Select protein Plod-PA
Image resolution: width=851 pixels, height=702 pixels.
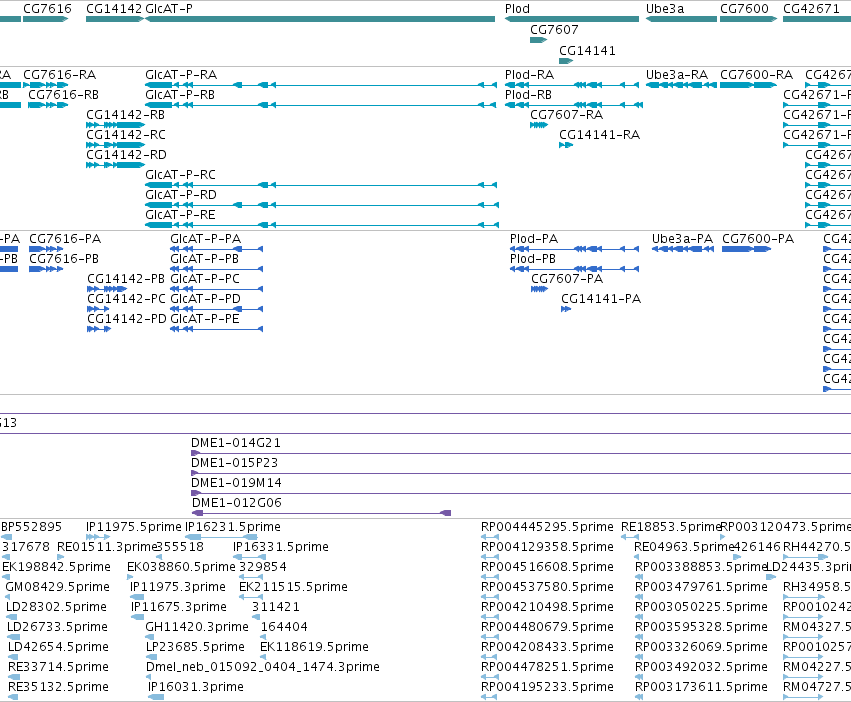pyautogui.click(x=574, y=249)
